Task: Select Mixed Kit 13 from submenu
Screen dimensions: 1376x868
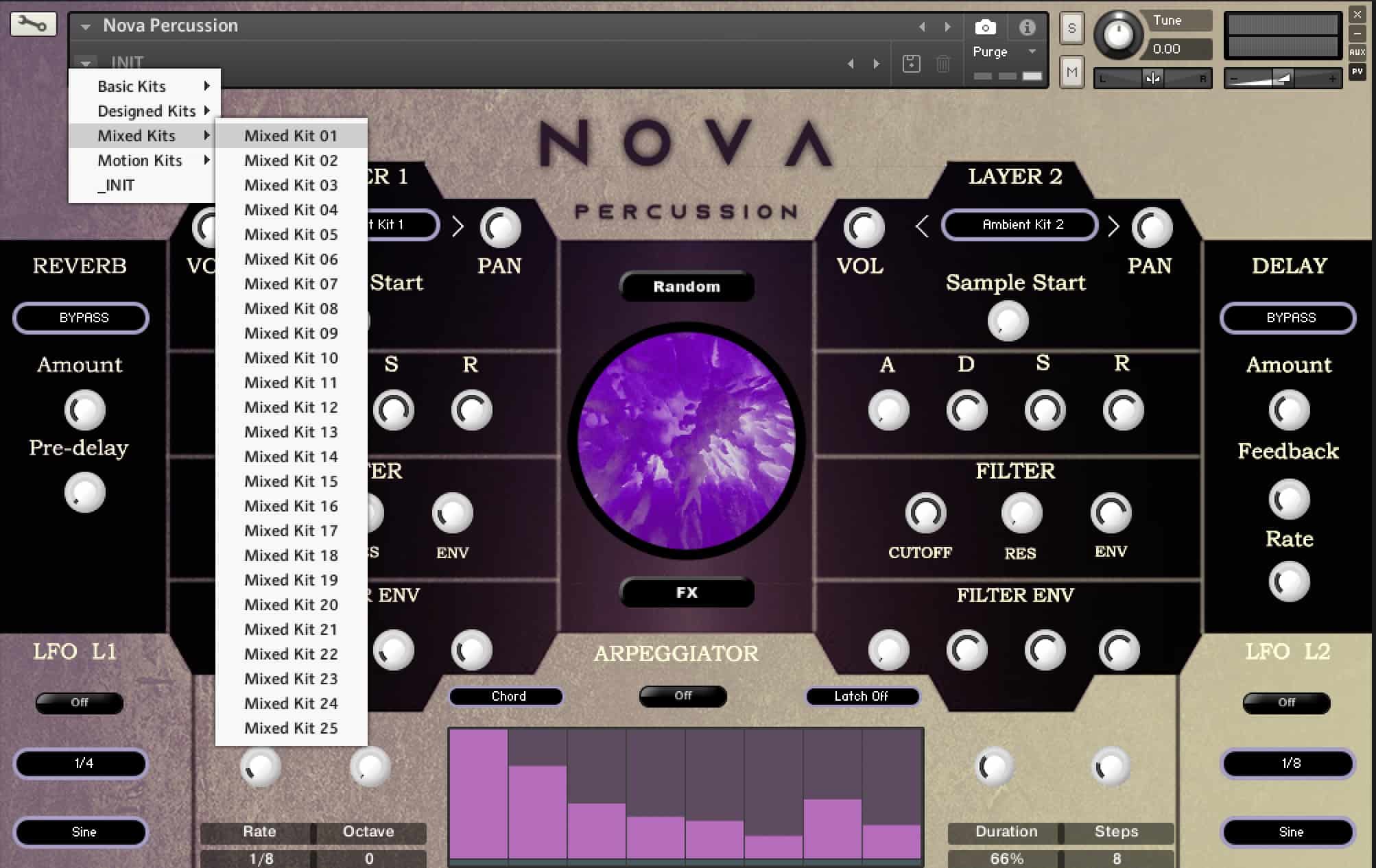Action: point(292,432)
